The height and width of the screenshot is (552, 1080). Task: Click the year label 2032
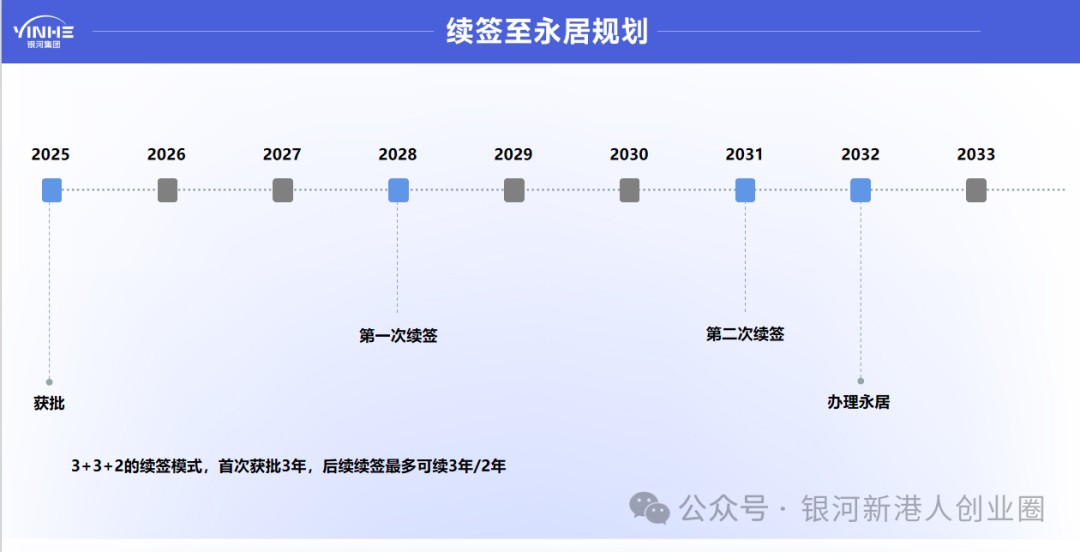click(x=860, y=154)
